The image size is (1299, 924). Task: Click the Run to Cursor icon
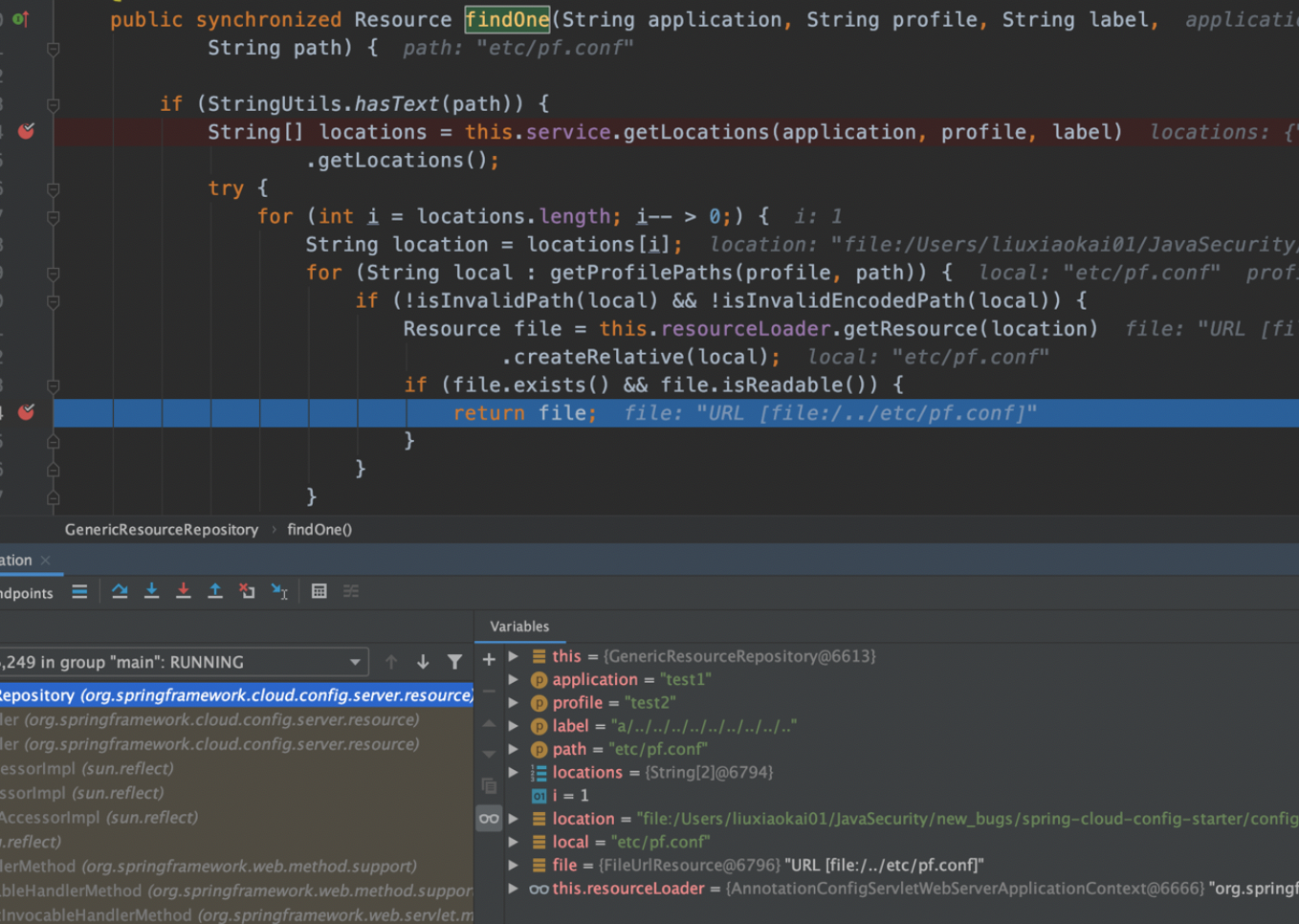click(279, 592)
